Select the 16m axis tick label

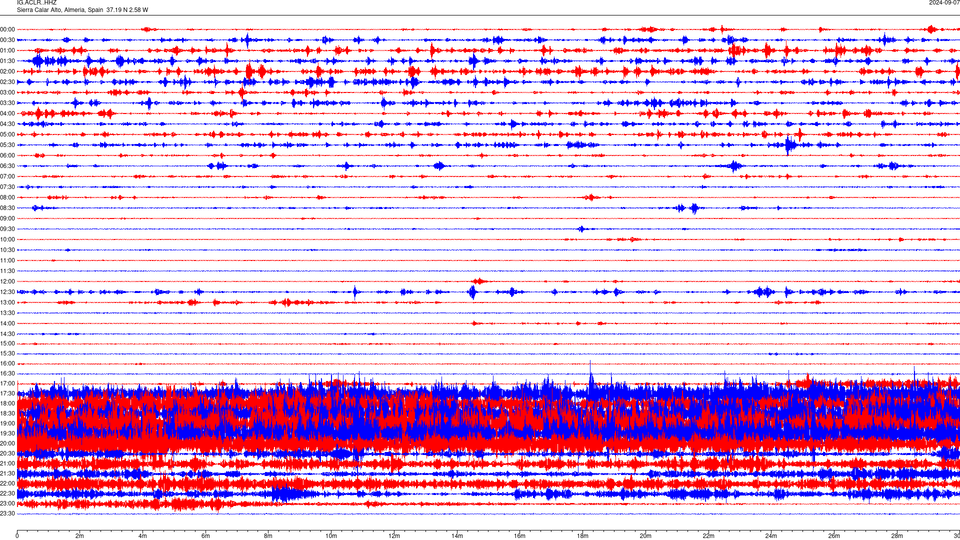pyautogui.click(x=520, y=536)
